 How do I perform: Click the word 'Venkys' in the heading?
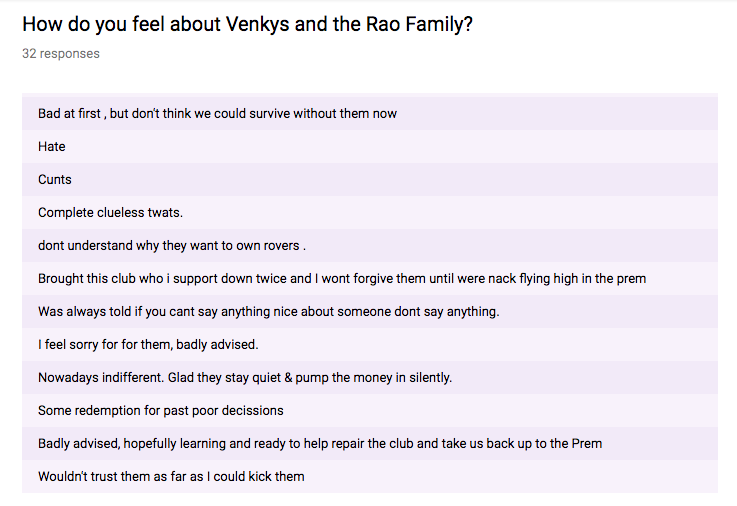[258, 24]
